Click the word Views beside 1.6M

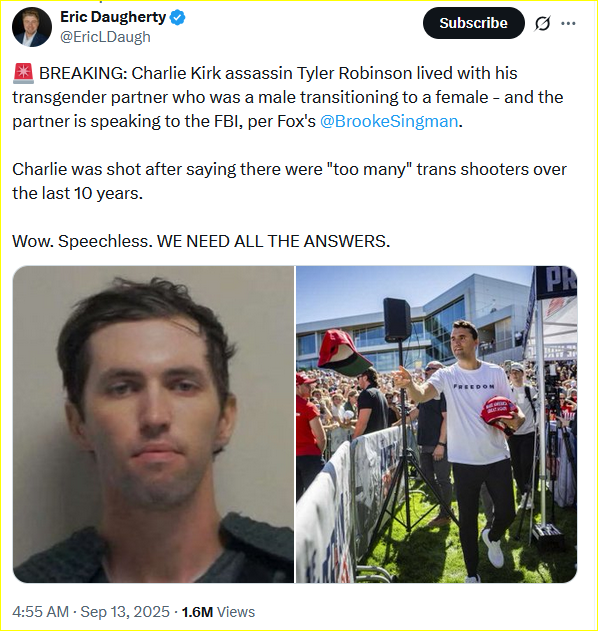(x=236, y=612)
